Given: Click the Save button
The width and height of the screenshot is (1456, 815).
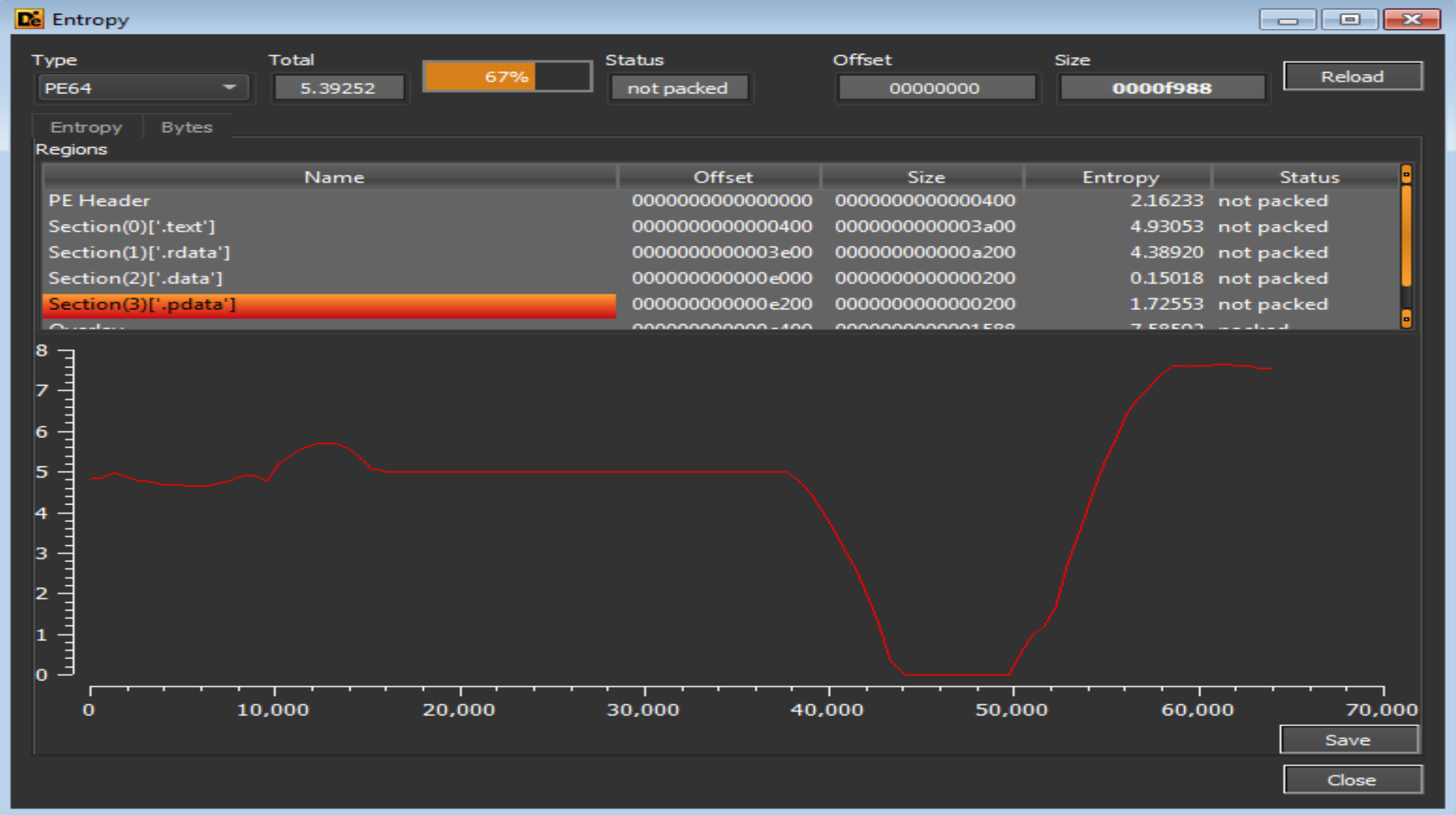Looking at the screenshot, I should [1348, 740].
